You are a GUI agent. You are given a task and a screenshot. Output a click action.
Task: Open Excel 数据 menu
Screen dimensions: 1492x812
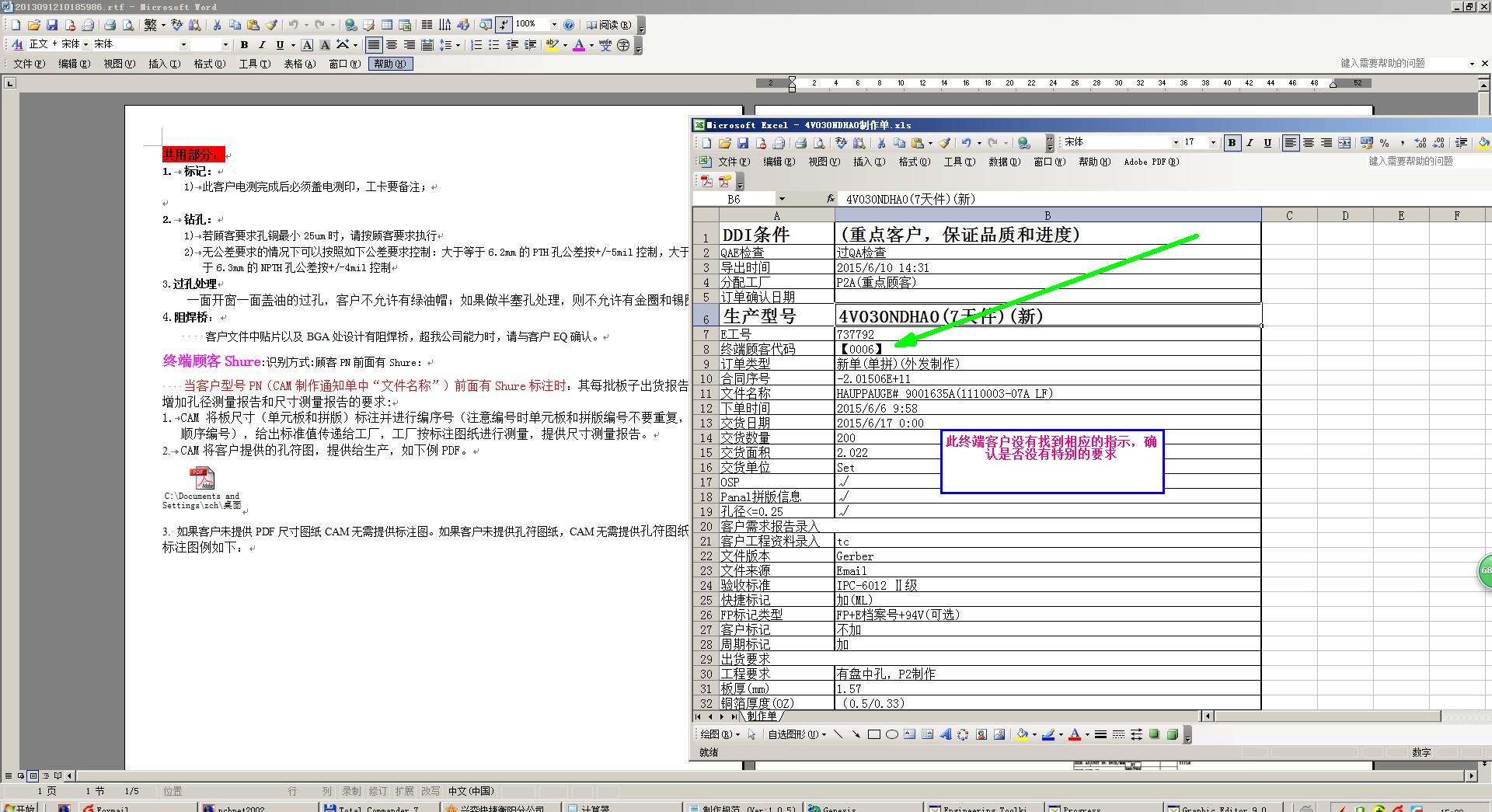1004,162
